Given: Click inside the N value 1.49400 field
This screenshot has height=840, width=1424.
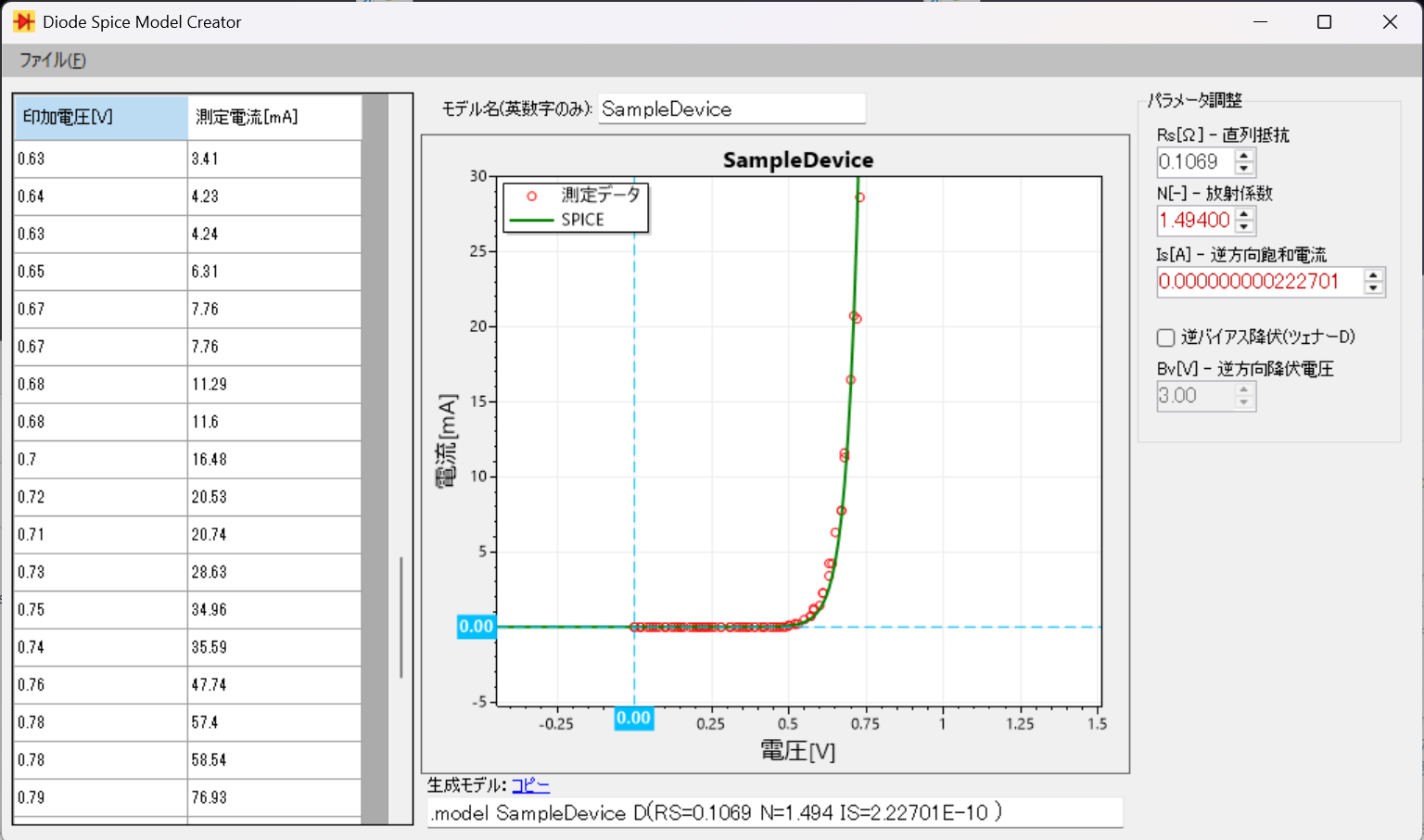Looking at the screenshot, I should pyautogui.click(x=1196, y=221).
